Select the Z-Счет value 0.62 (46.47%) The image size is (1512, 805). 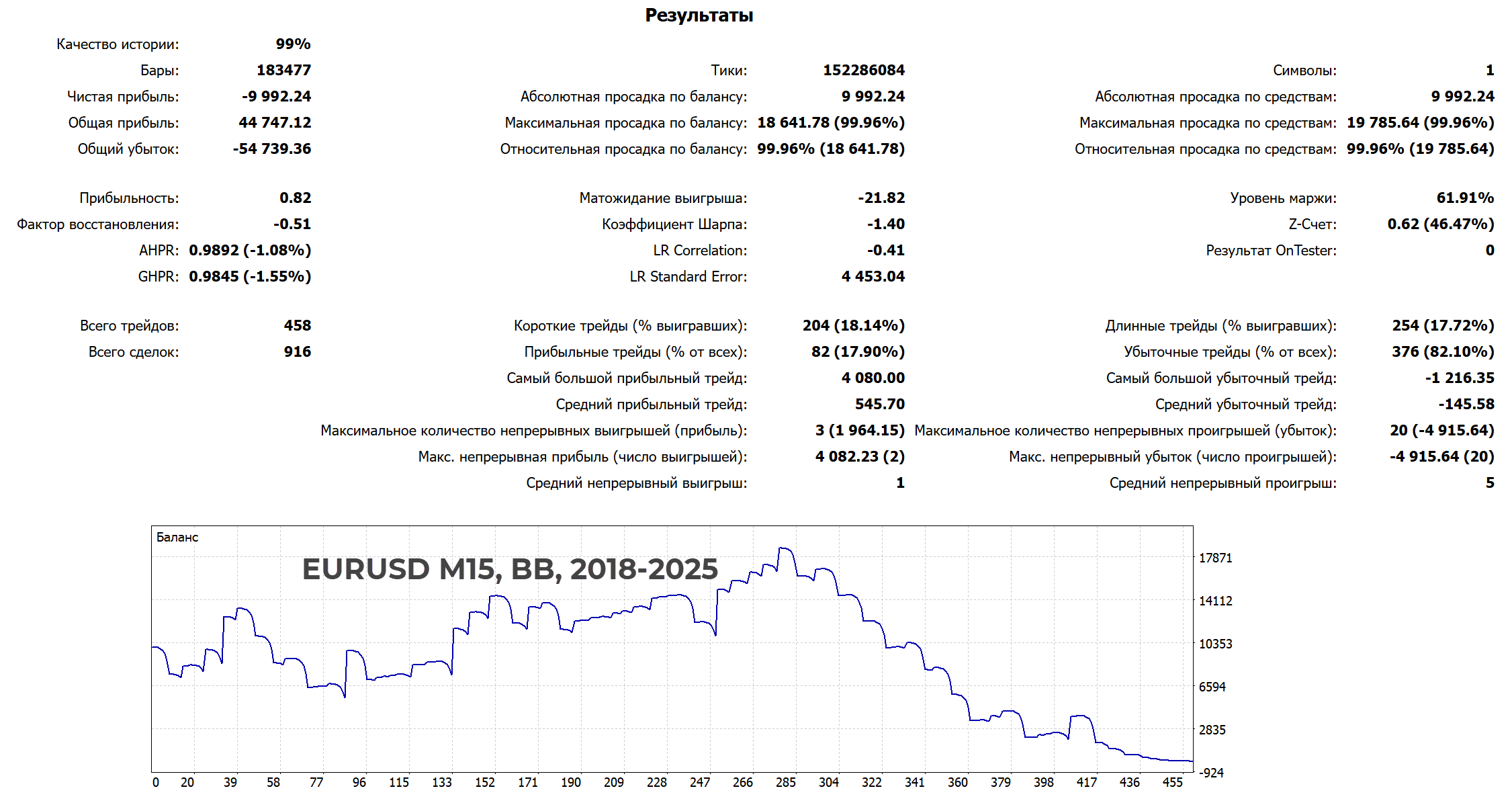point(1440,224)
